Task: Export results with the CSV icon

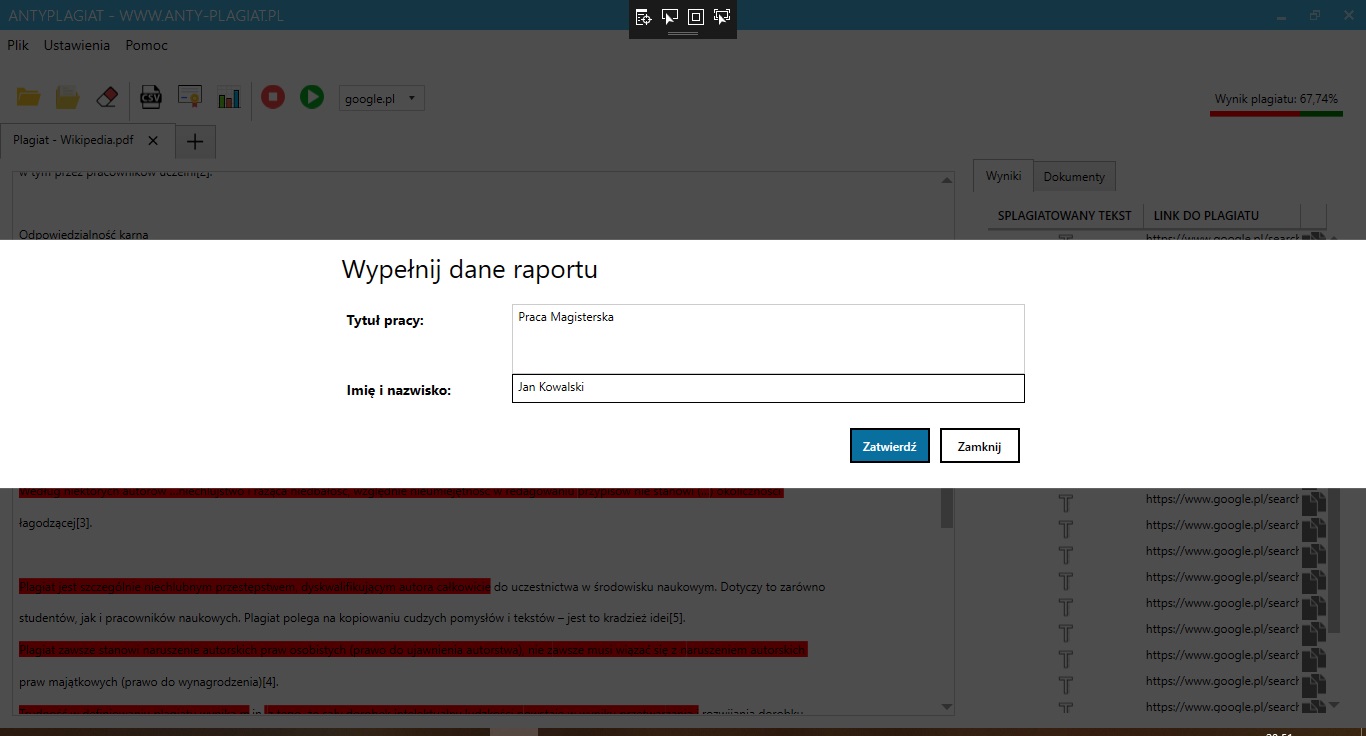Action: tap(150, 97)
